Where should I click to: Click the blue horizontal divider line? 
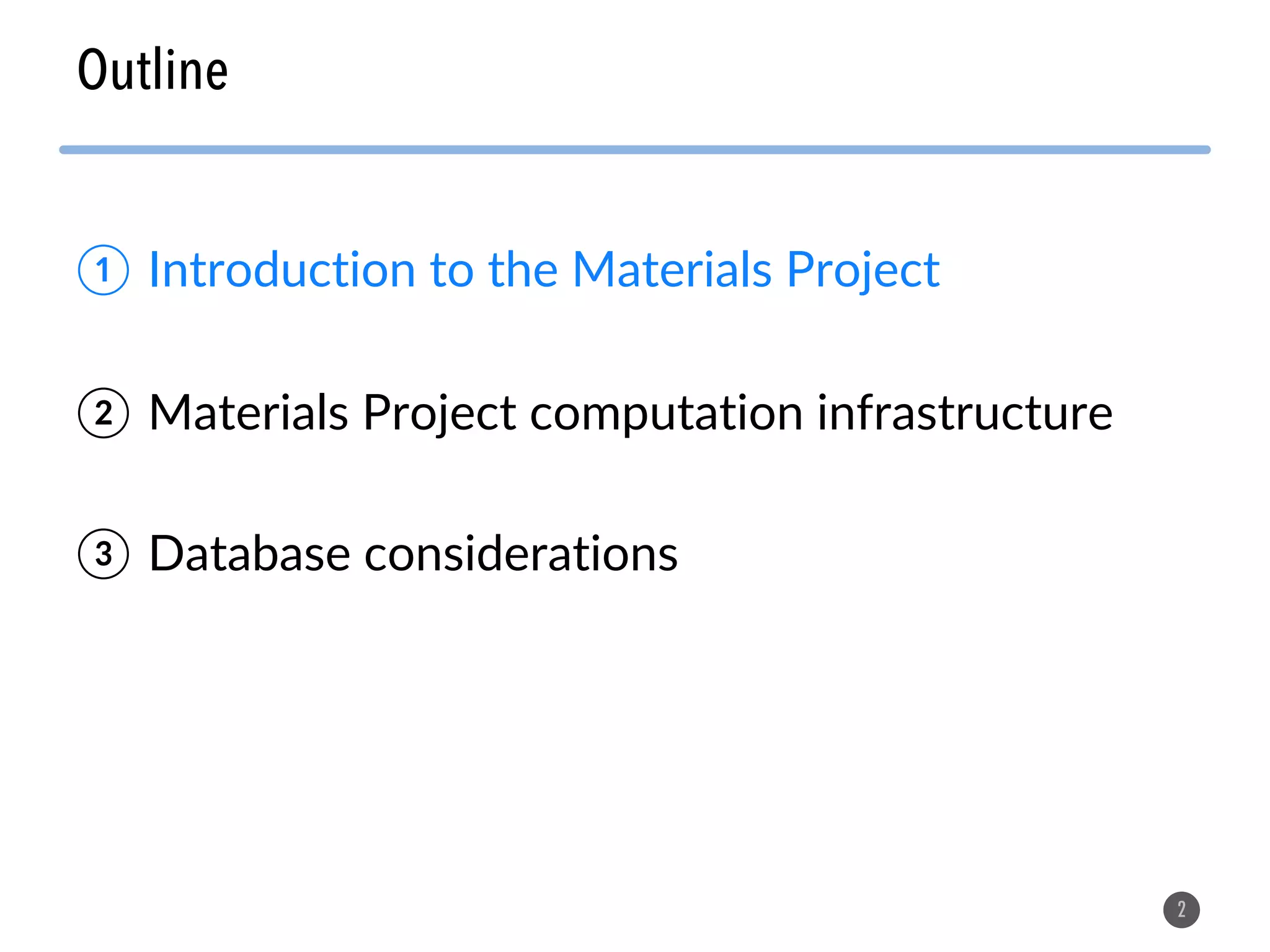pyautogui.click(x=634, y=150)
